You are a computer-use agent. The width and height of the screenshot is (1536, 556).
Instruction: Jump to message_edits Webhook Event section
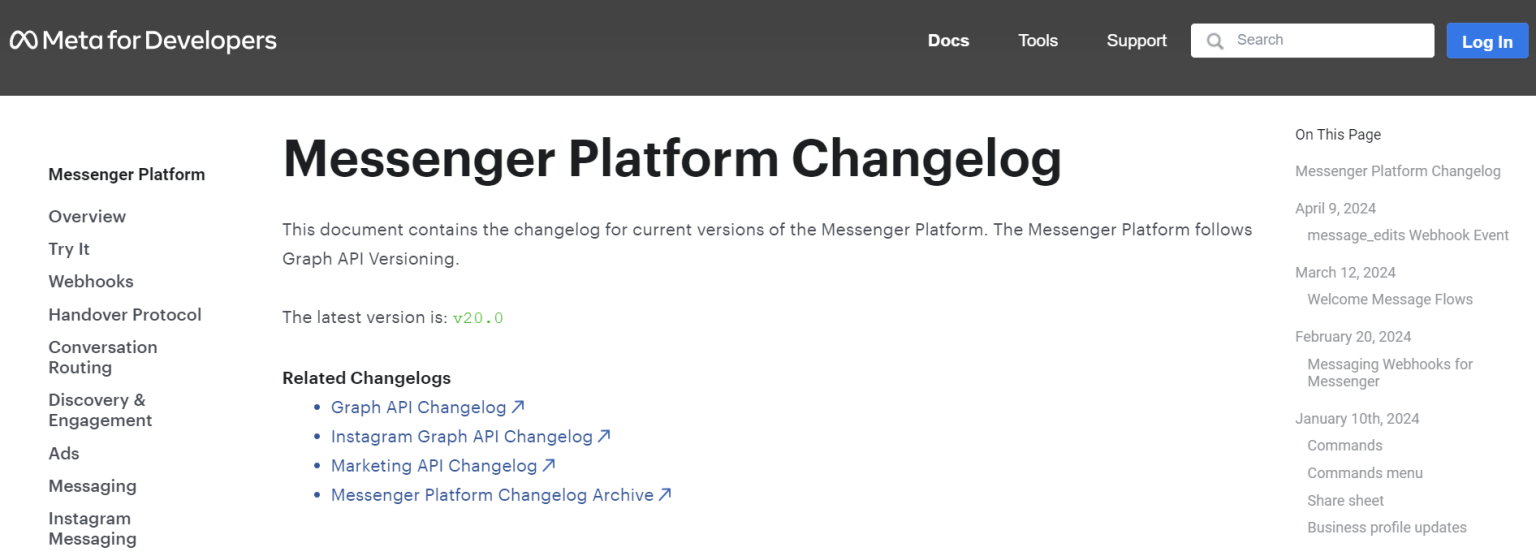pos(1408,235)
